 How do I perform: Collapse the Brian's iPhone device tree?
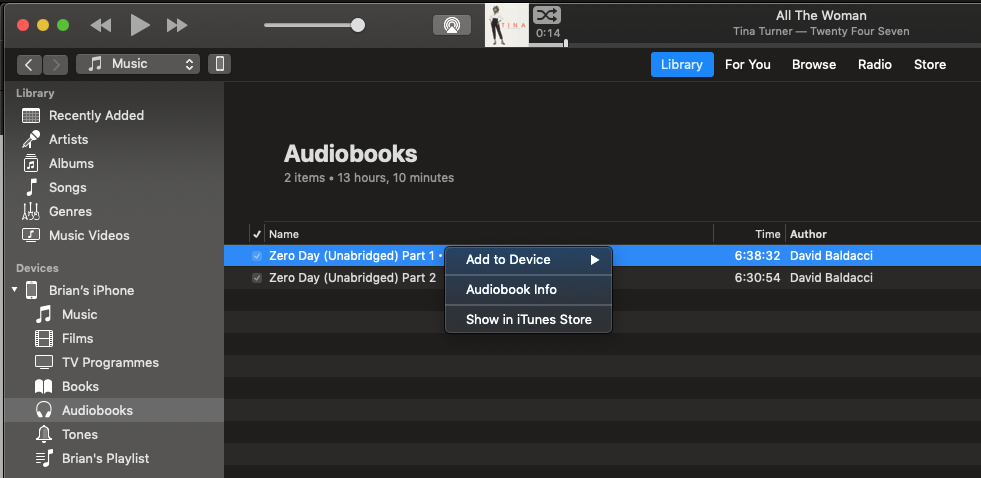[x=15, y=290]
